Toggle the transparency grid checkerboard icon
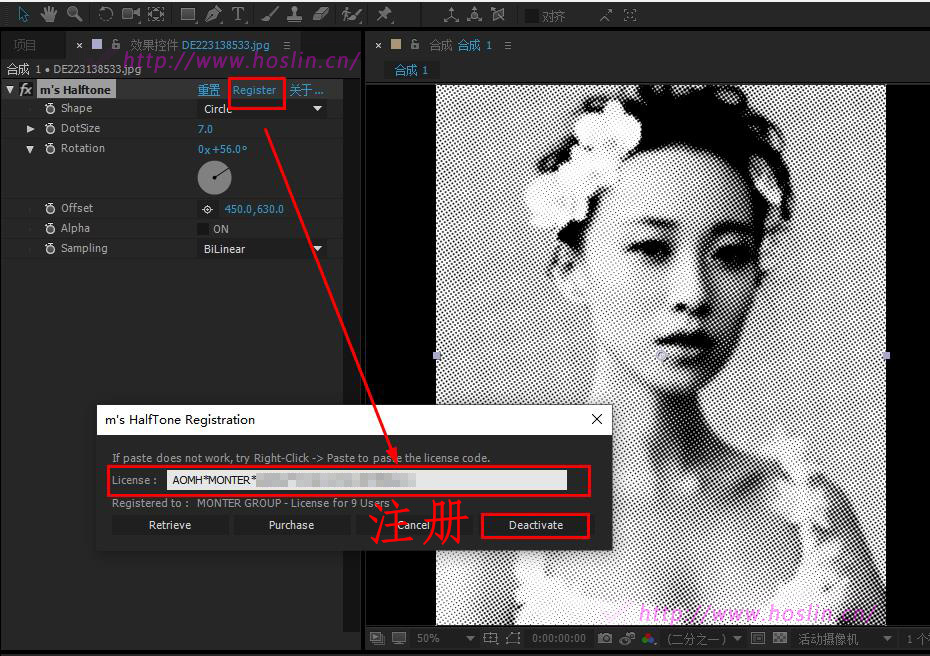 780,638
